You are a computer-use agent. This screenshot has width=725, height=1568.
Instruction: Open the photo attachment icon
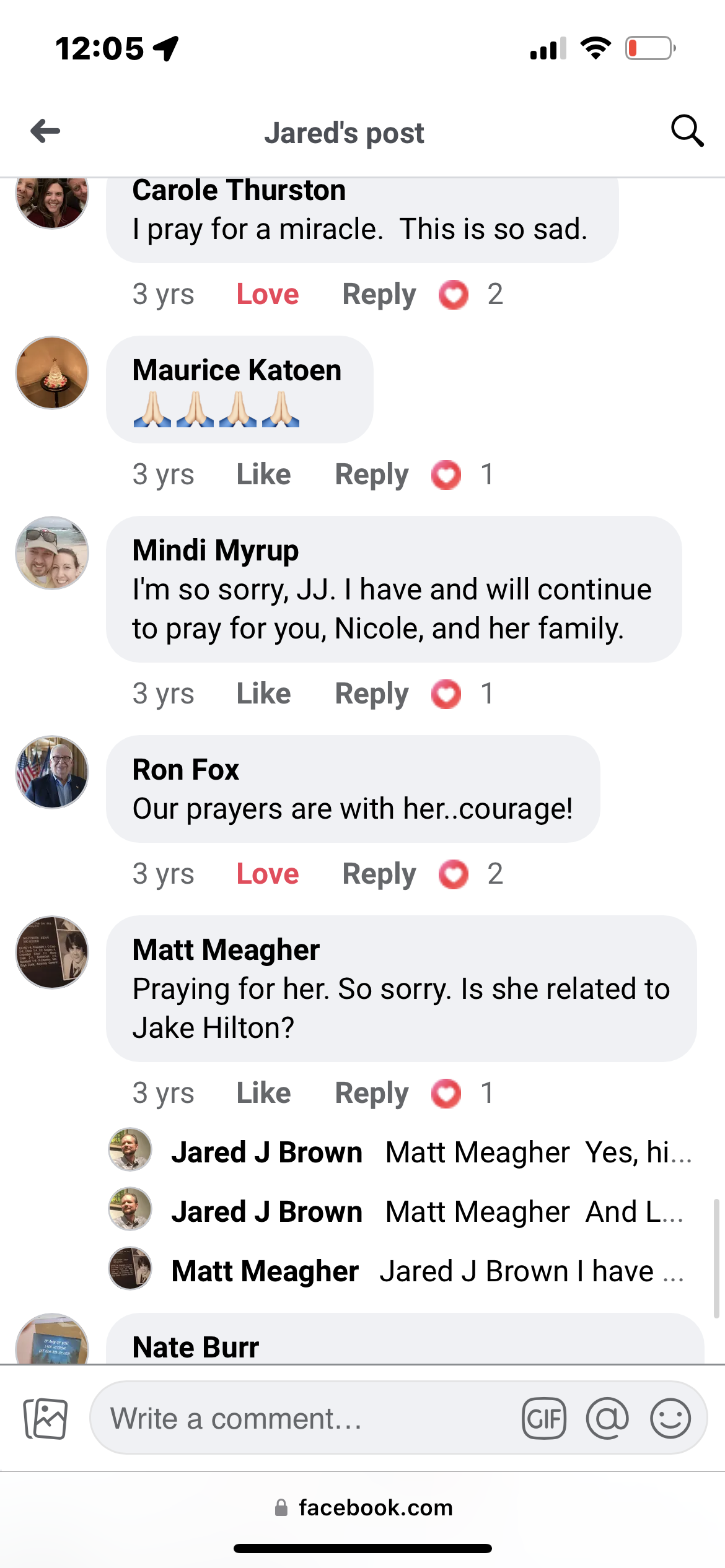[x=45, y=1418]
